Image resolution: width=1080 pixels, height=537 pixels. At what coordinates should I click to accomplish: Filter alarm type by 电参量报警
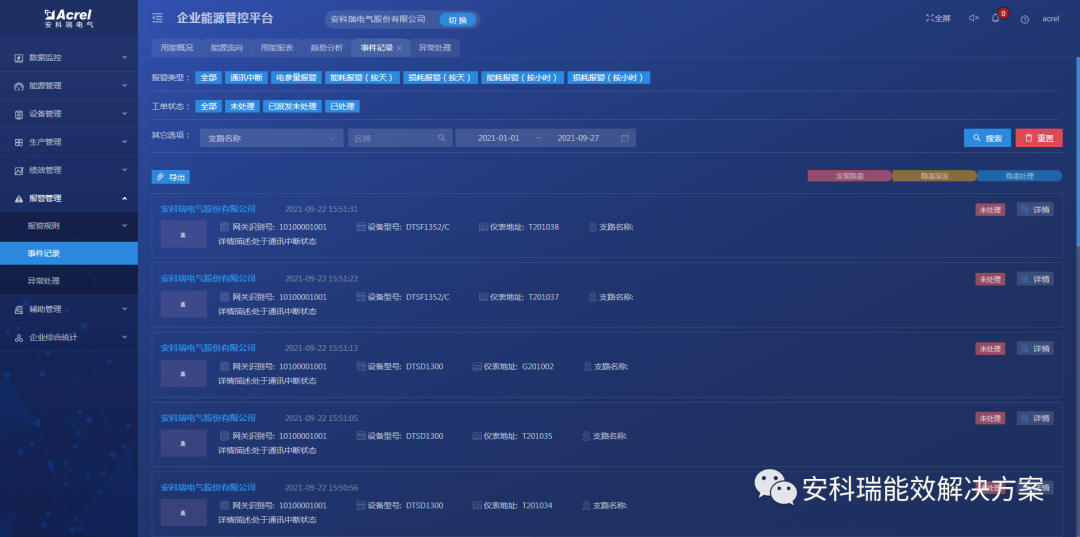point(296,78)
